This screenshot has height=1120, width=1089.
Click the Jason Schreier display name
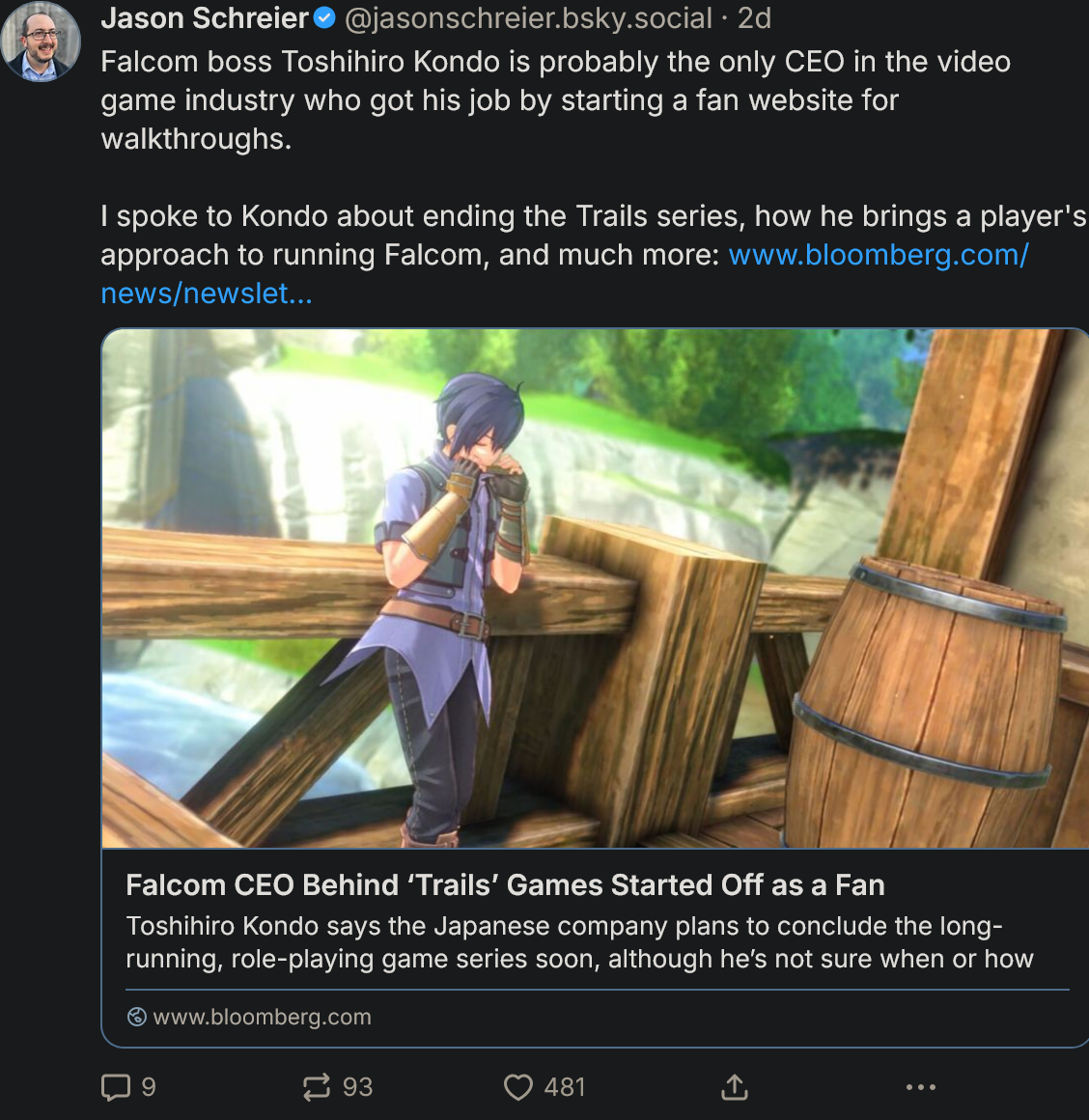click(x=205, y=18)
